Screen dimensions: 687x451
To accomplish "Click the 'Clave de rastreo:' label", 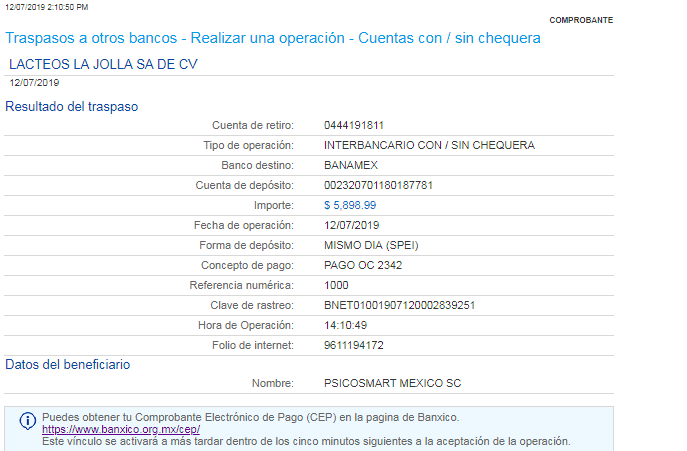I will tap(252, 305).
